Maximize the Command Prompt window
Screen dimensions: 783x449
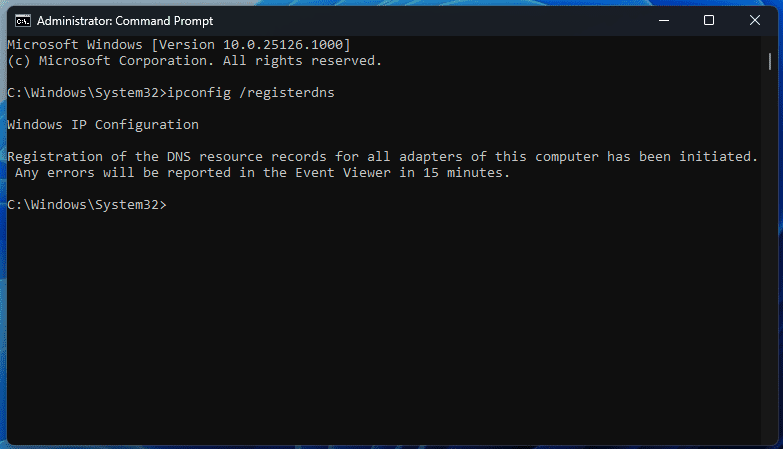click(709, 20)
